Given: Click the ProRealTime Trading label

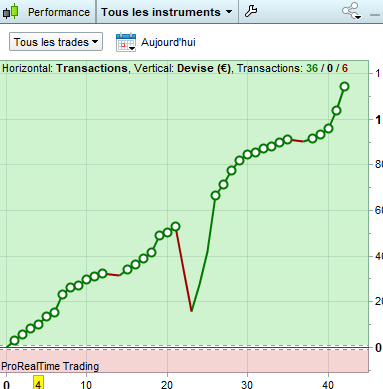Looking at the screenshot, I should tap(50, 366).
